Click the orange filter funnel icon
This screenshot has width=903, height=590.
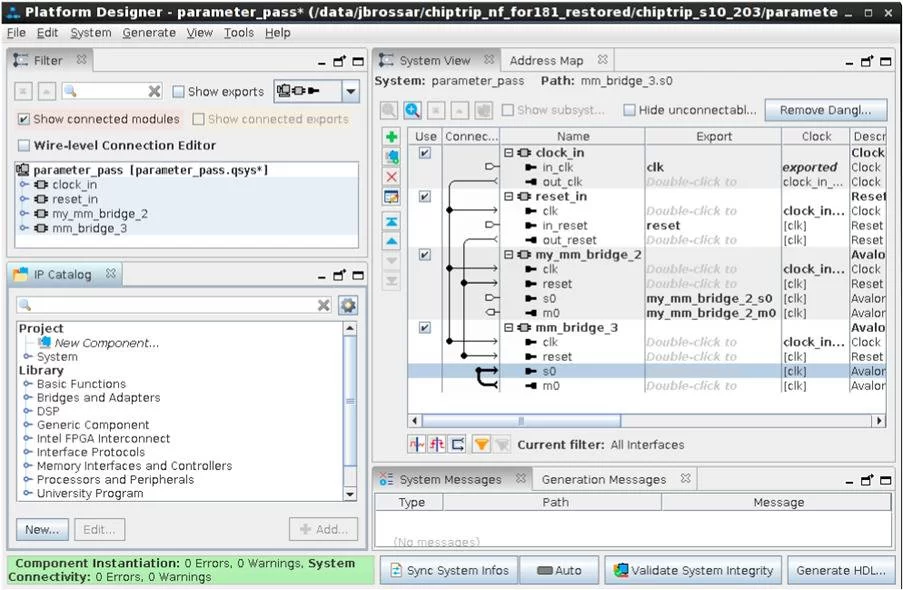pos(481,444)
